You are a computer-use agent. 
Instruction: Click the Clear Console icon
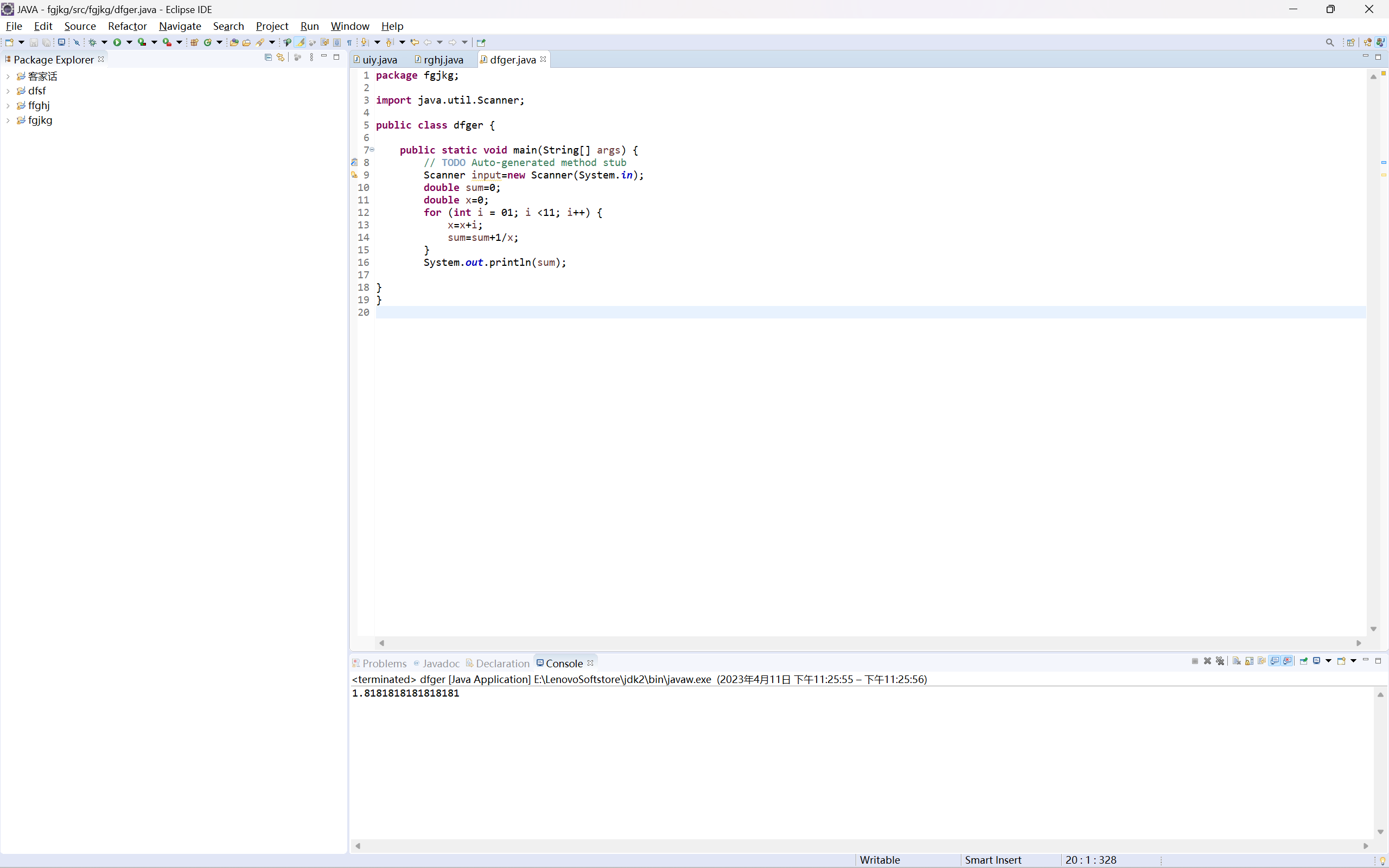click(x=1237, y=661)
